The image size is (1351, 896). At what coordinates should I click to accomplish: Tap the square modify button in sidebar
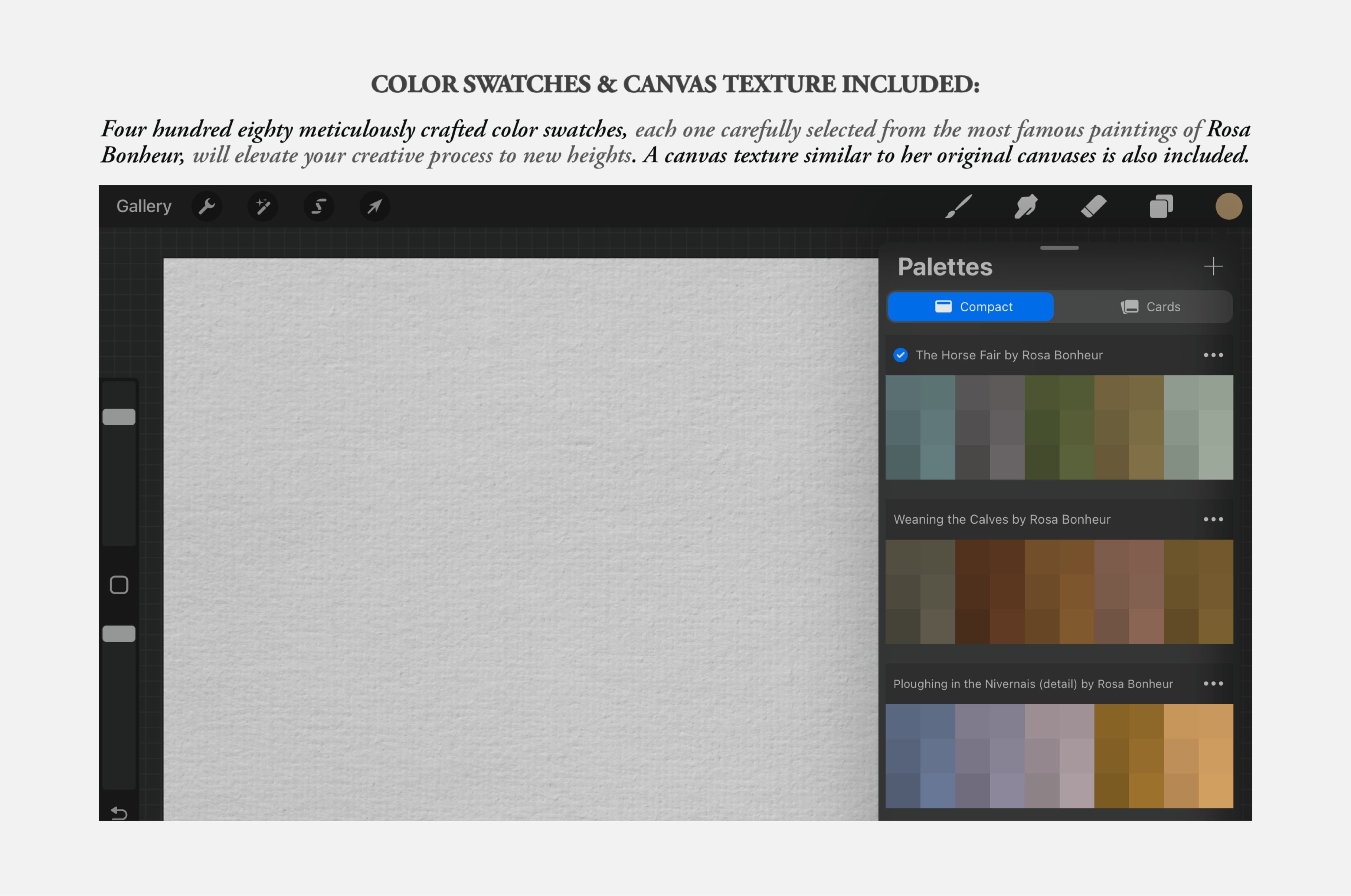click(119, 585)
